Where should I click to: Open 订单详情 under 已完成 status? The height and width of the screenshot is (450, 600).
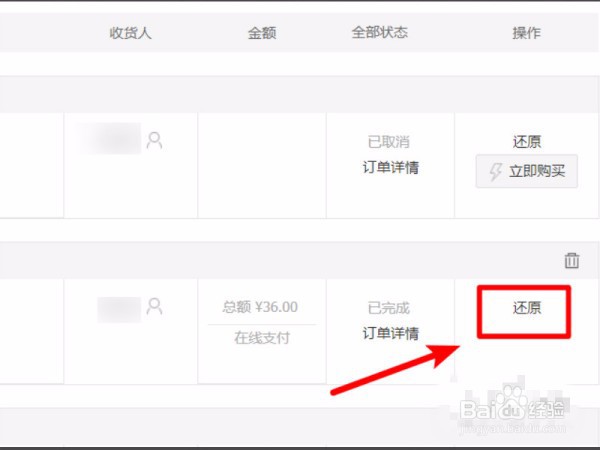[391, 333]
